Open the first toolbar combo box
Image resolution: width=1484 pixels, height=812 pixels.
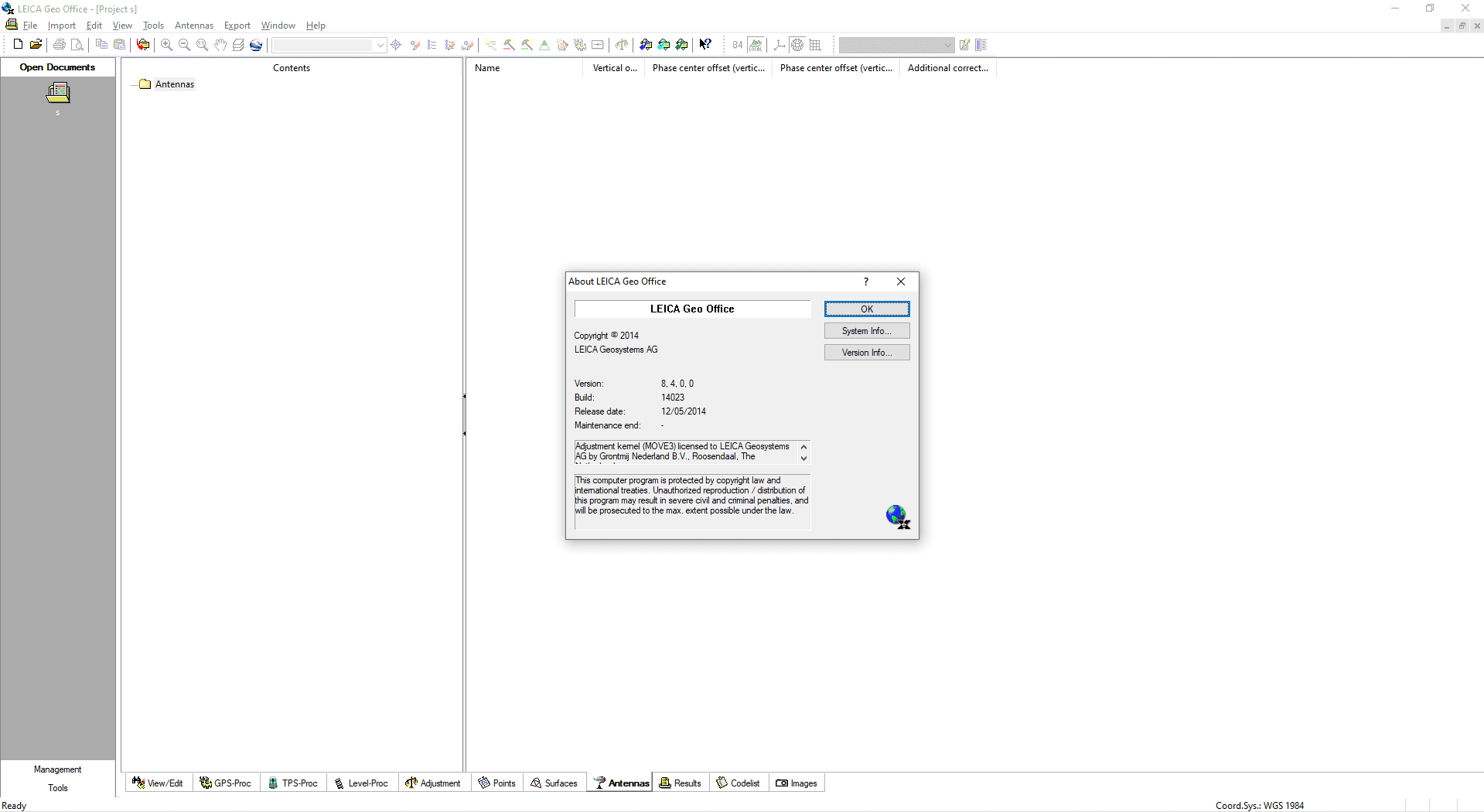(x=329, y=45)
